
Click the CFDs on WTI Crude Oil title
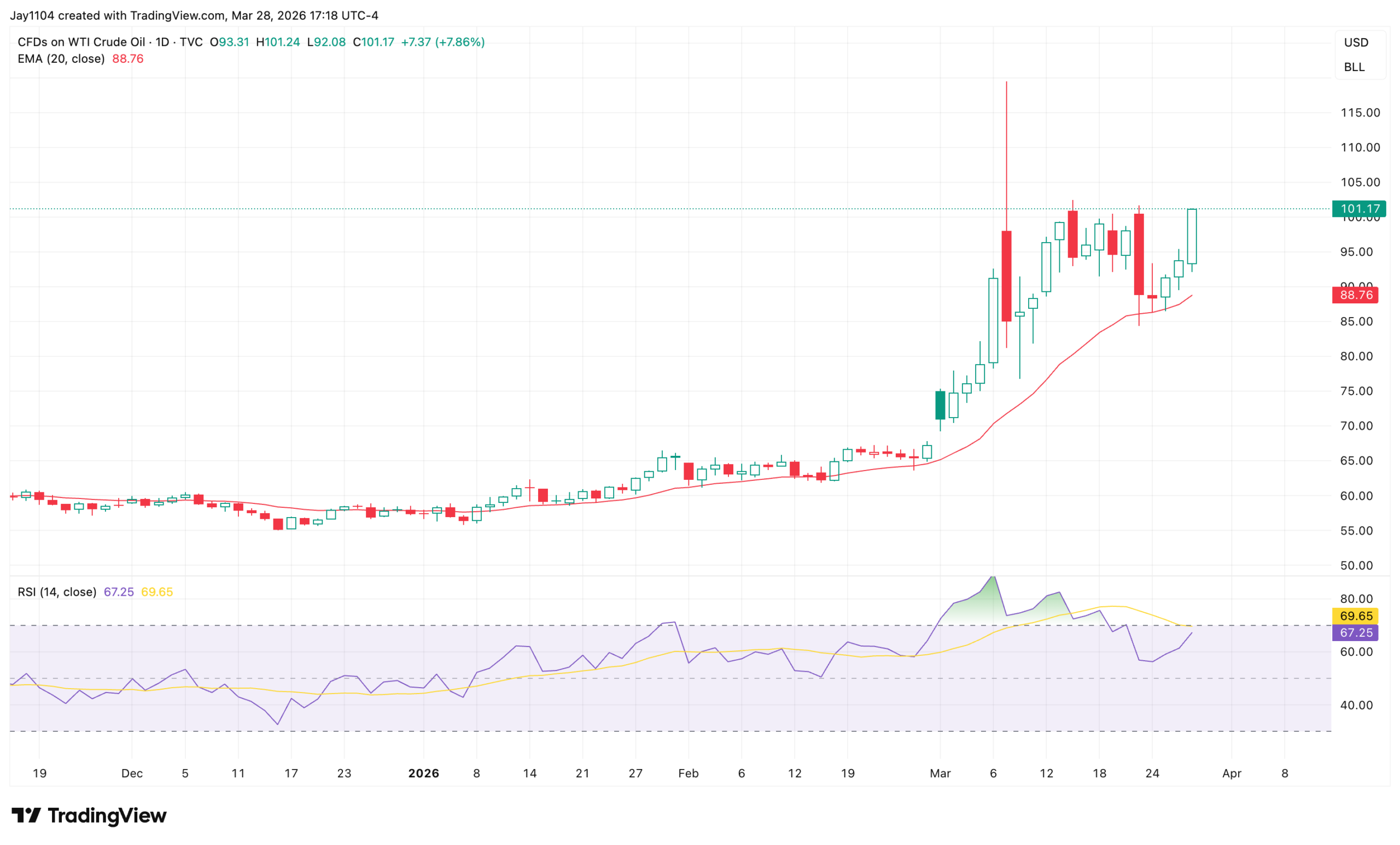(81, 42)
